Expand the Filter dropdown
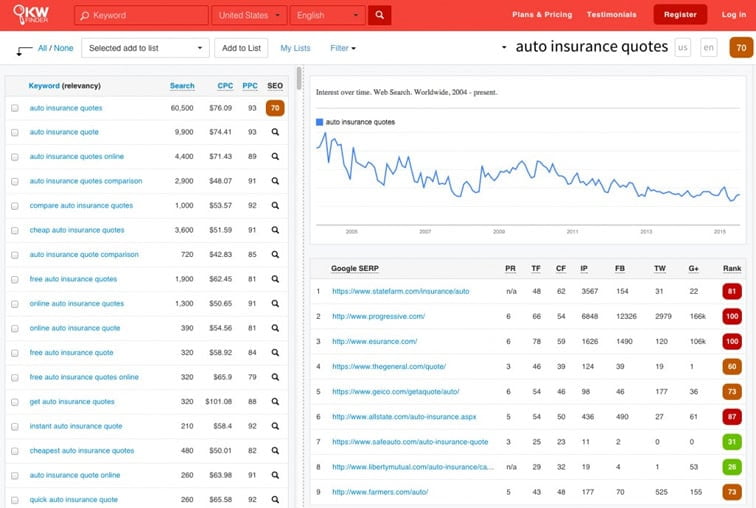This screenshot has height=508, width=756. click(x=343, y=48)
